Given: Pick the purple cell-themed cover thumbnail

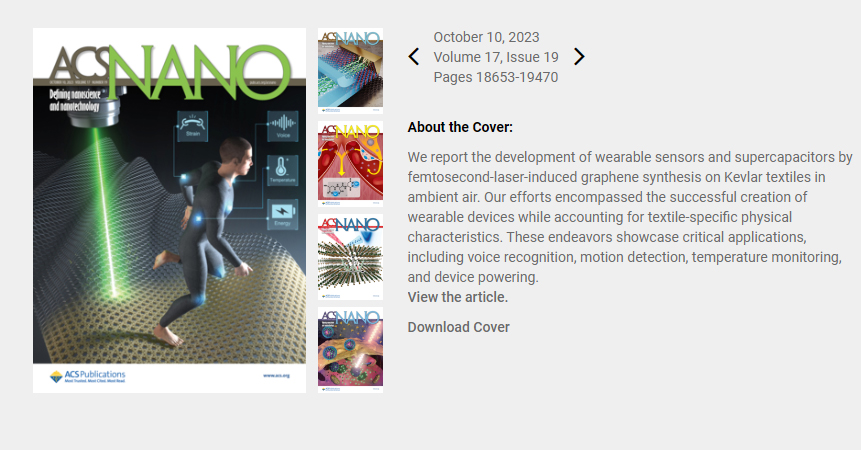Looking at the screenshot, I should point(350,350).
